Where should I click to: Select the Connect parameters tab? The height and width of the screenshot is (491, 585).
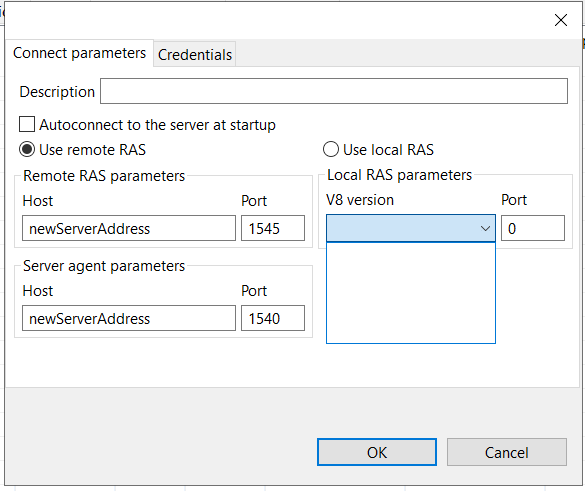pos(79,53)
